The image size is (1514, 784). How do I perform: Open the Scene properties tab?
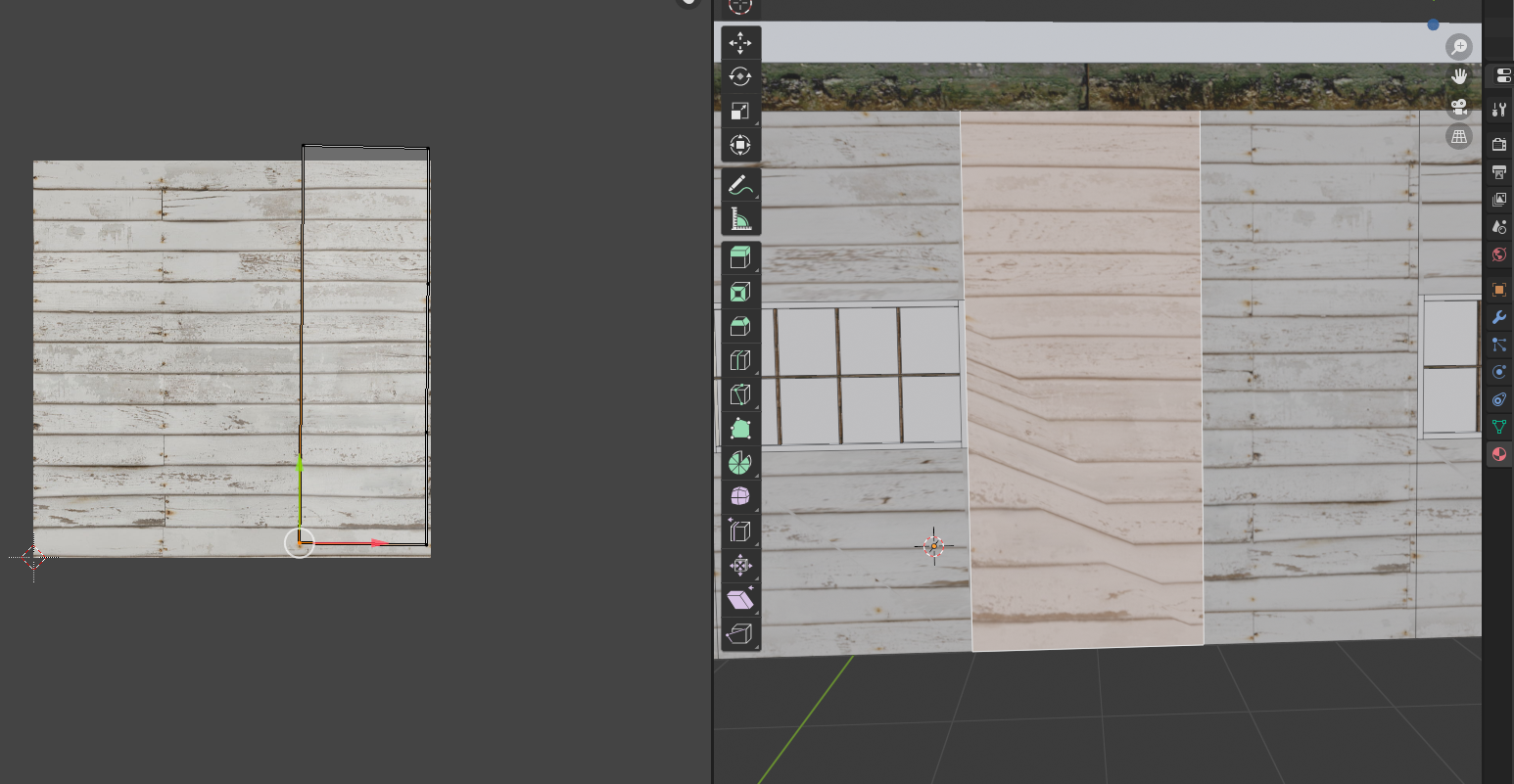click(x=1499, y=227)
